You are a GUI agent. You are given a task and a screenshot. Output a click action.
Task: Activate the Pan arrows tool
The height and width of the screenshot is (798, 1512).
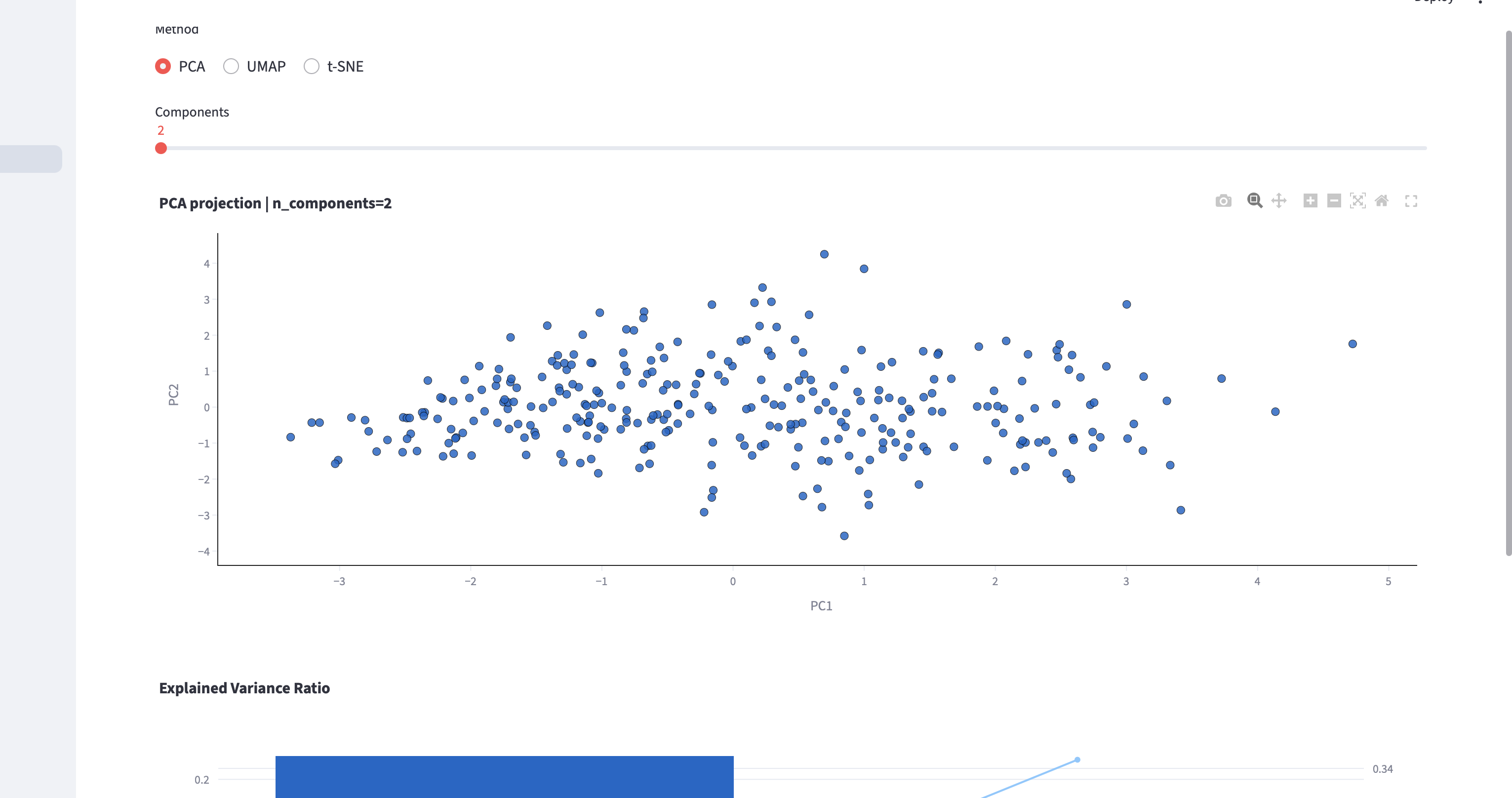click(x=1279, y=200)
